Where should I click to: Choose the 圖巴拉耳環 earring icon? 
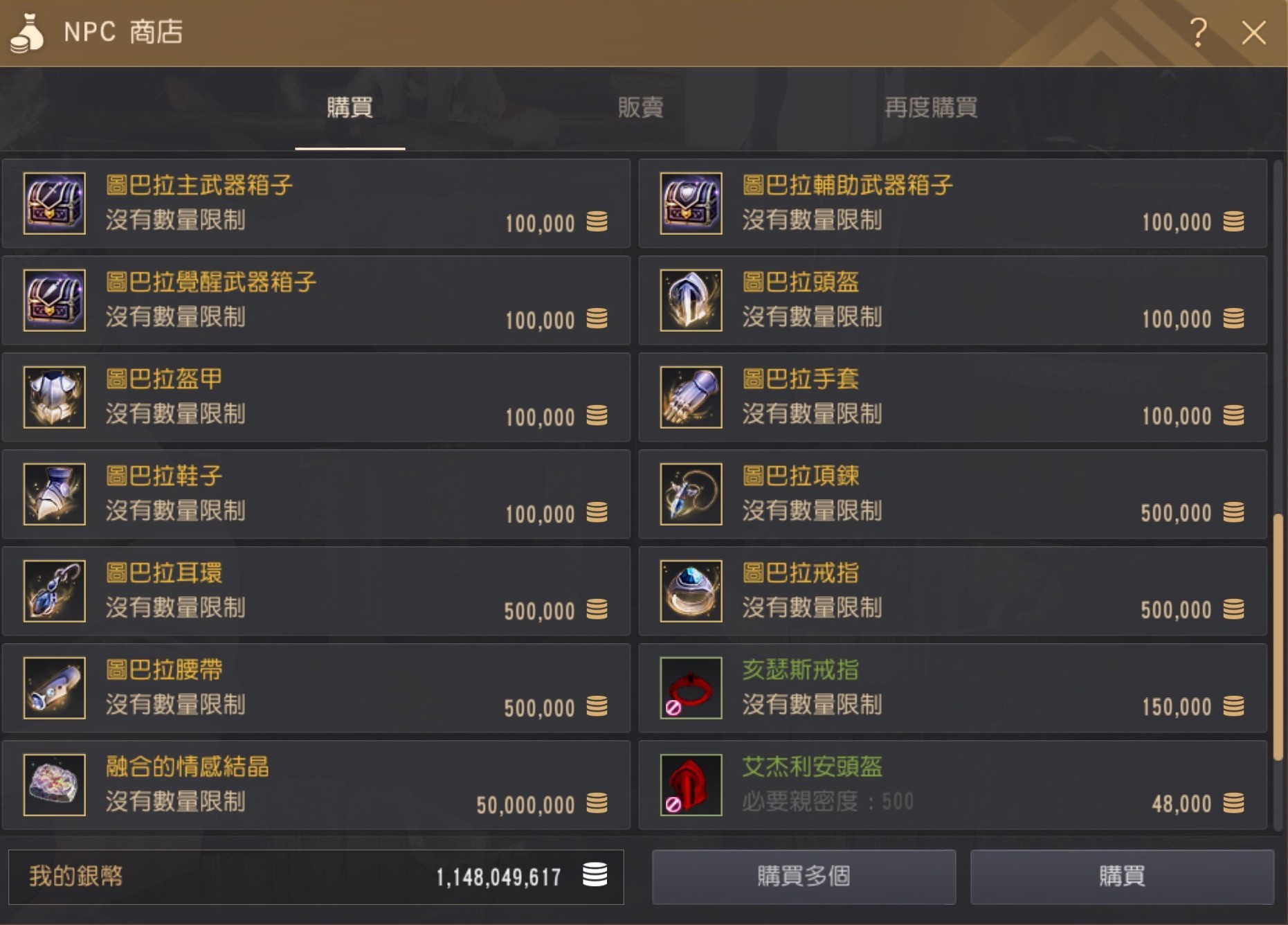point(55,591)
